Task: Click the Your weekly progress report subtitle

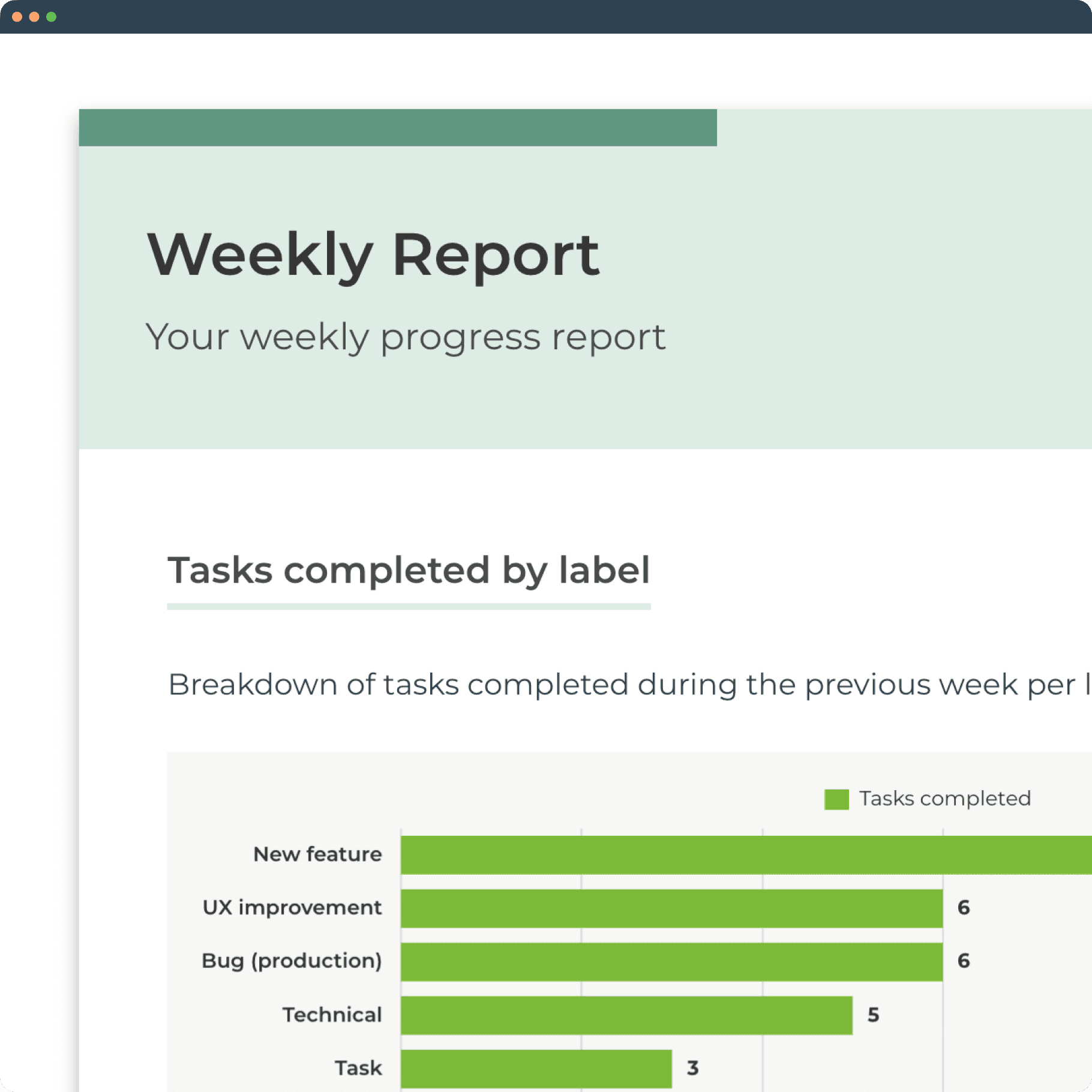Action: coord(406,337)
